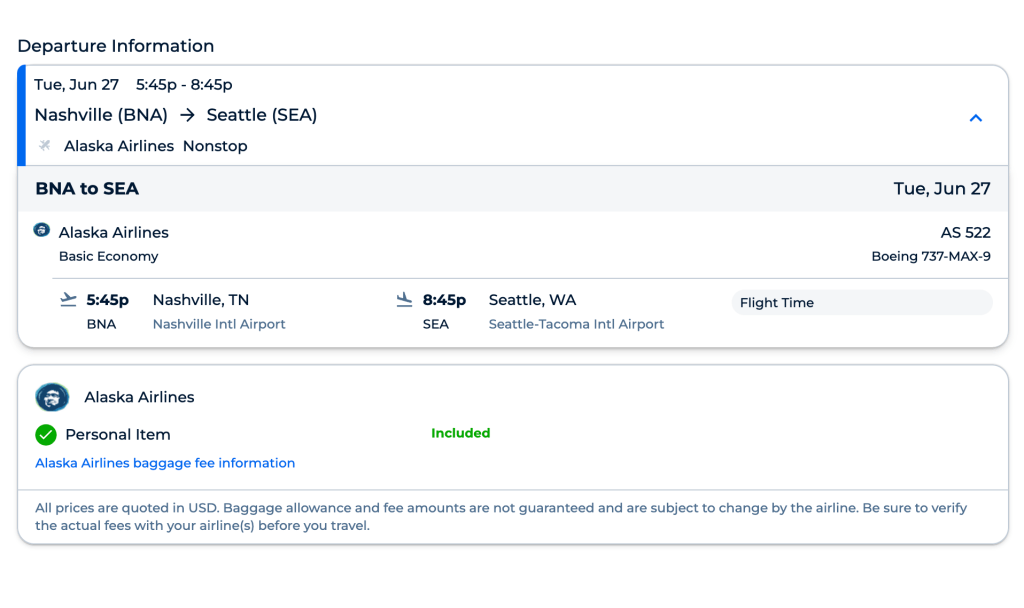The width and height of the screenshot is (1024, 608).
Task: Click the green Included label
Action: pyautogui.click(x=460, y=433)
